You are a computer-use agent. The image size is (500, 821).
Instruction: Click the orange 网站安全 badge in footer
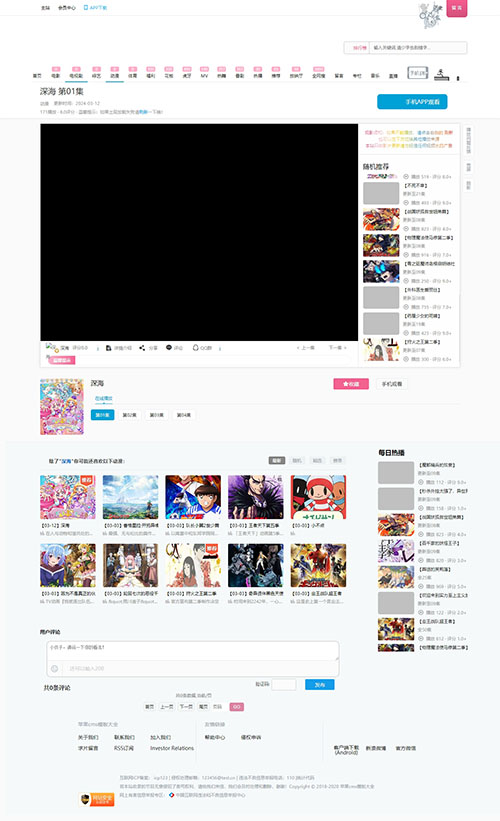point(97,799)
